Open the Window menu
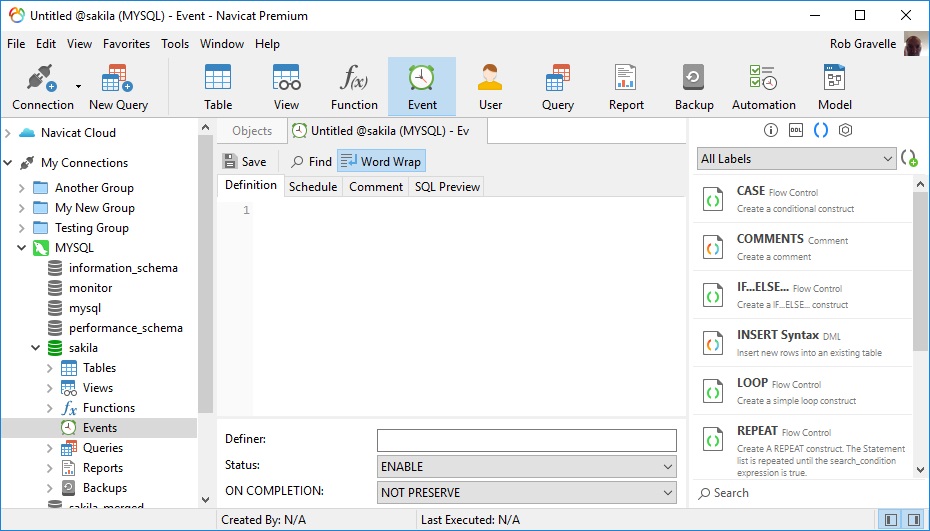 click(222, 44)
